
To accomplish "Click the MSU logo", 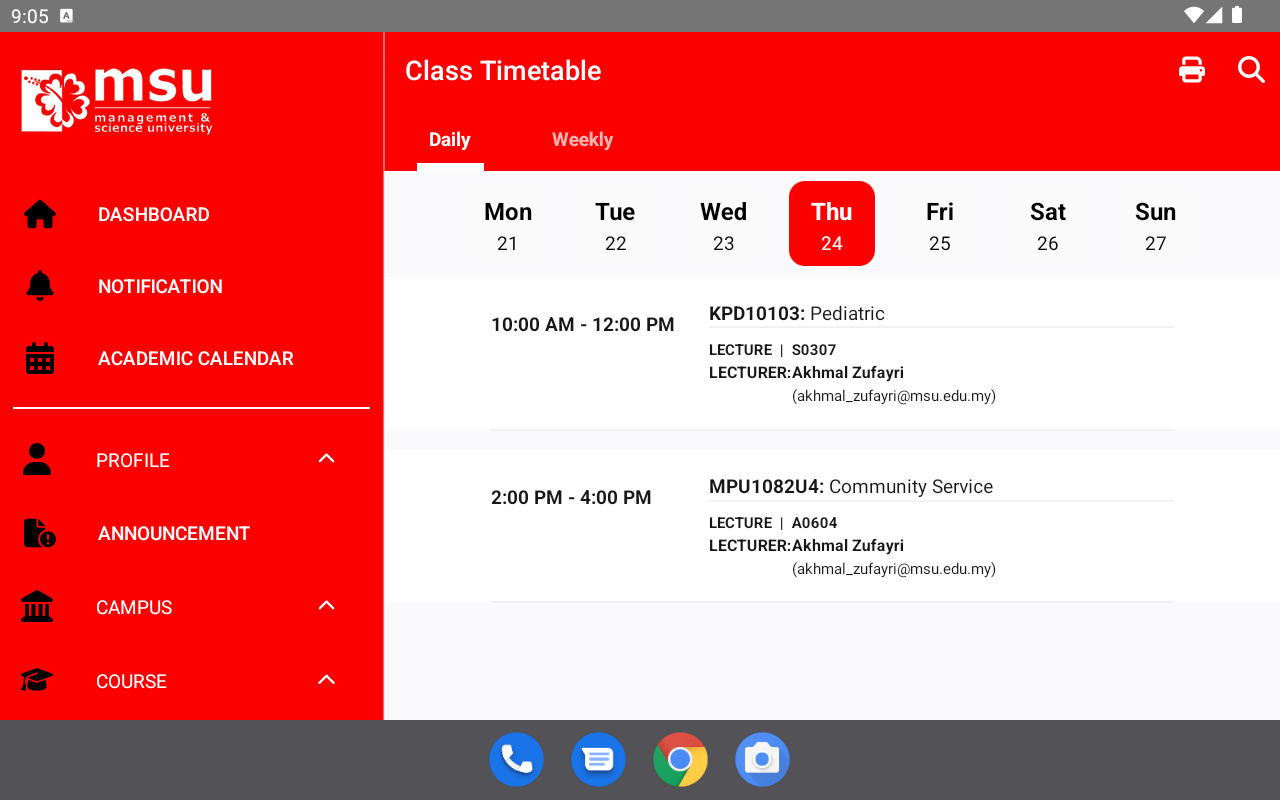I will click(117, 100).
